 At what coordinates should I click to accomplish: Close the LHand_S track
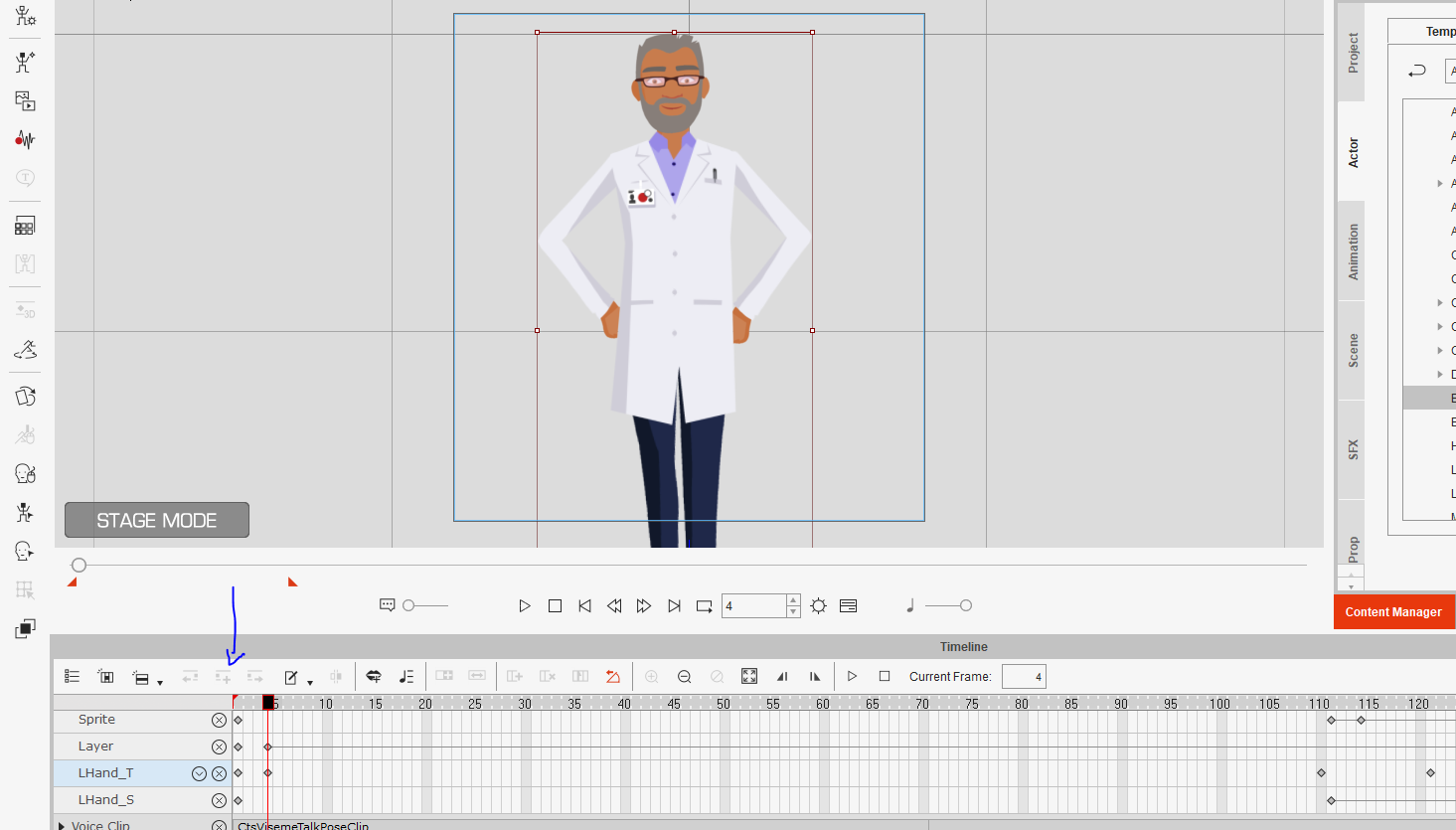click(219, 800)
